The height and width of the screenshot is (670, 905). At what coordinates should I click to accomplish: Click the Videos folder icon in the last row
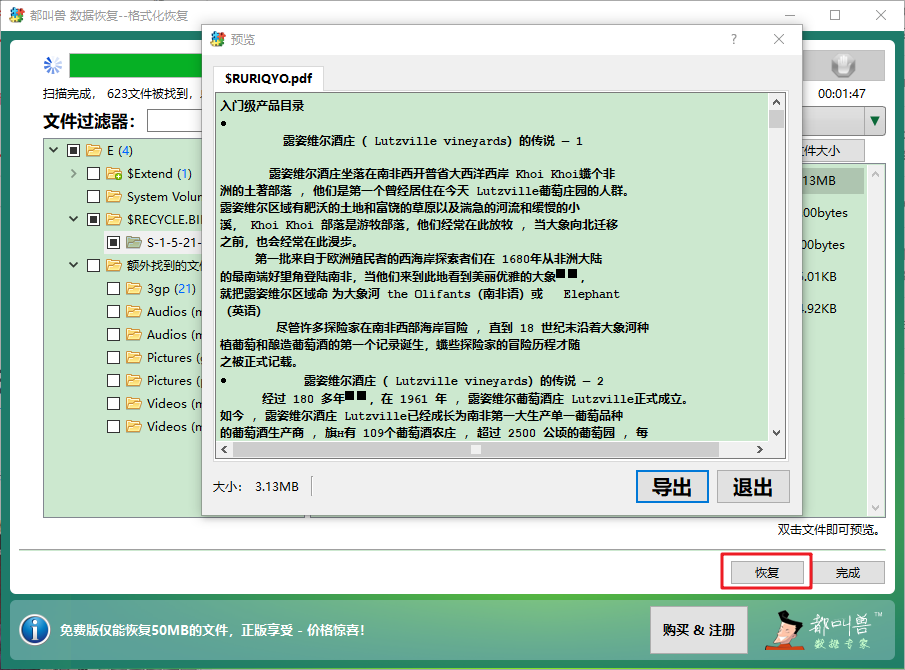click(x=134, y=426)
